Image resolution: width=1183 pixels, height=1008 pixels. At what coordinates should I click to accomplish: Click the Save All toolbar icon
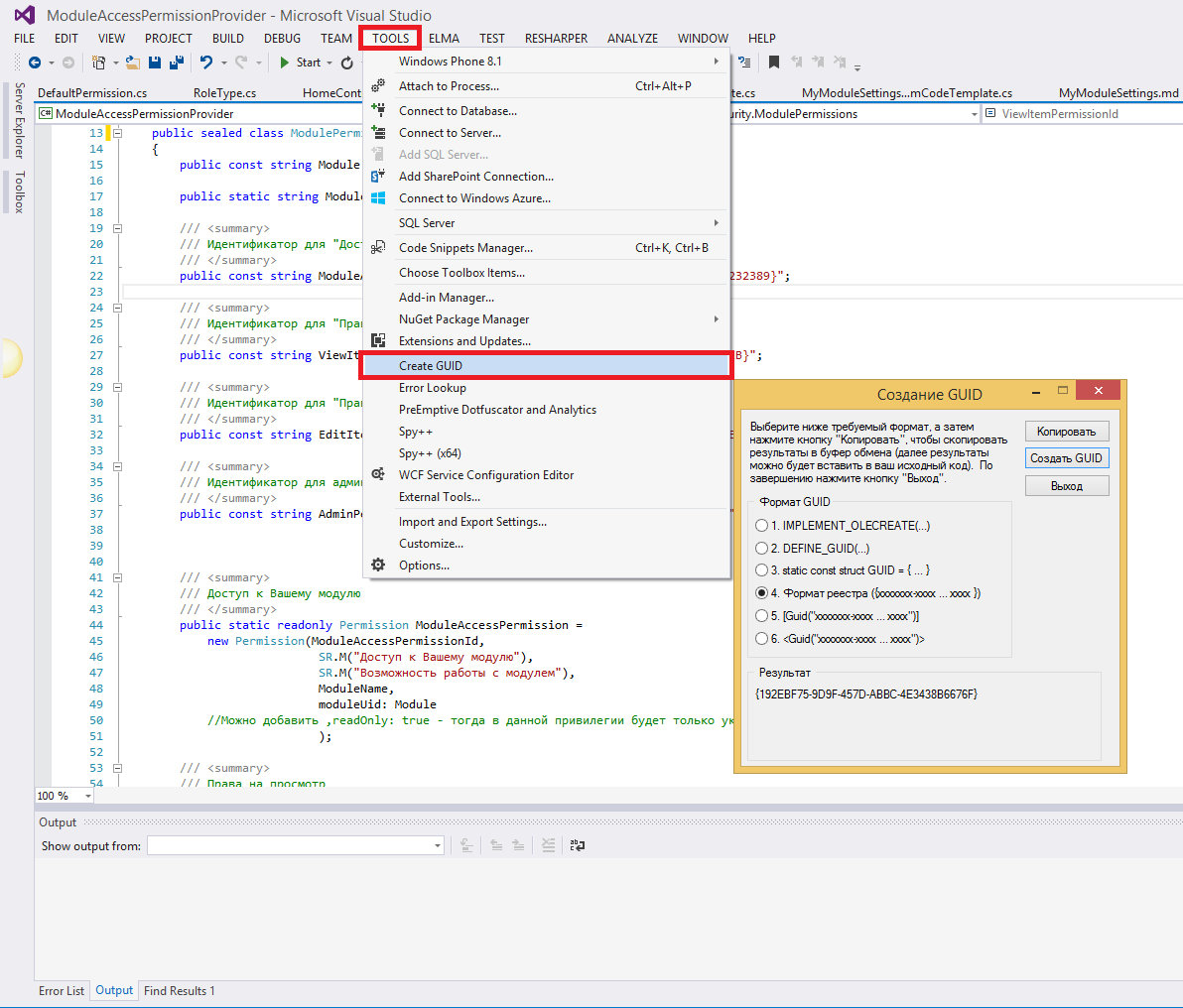tap(177, 63)
